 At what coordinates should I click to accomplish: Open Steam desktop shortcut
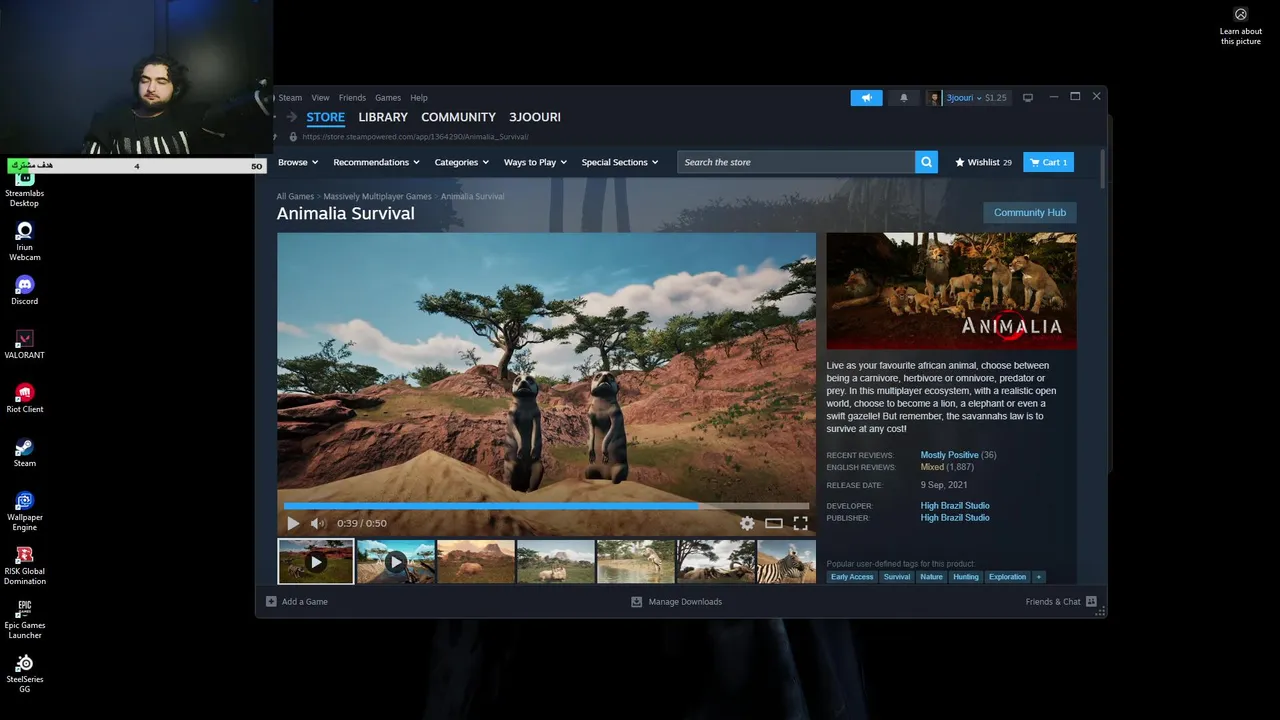[24, 453]
